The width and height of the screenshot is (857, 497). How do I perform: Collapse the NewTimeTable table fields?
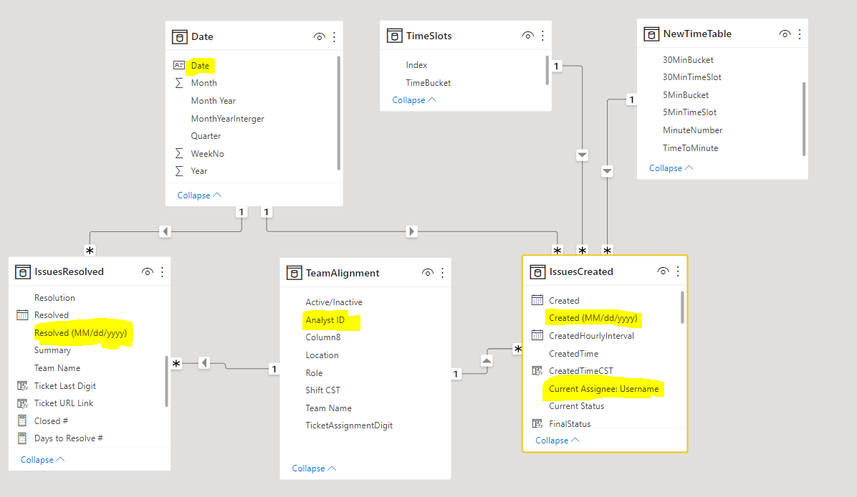(671, 168)
